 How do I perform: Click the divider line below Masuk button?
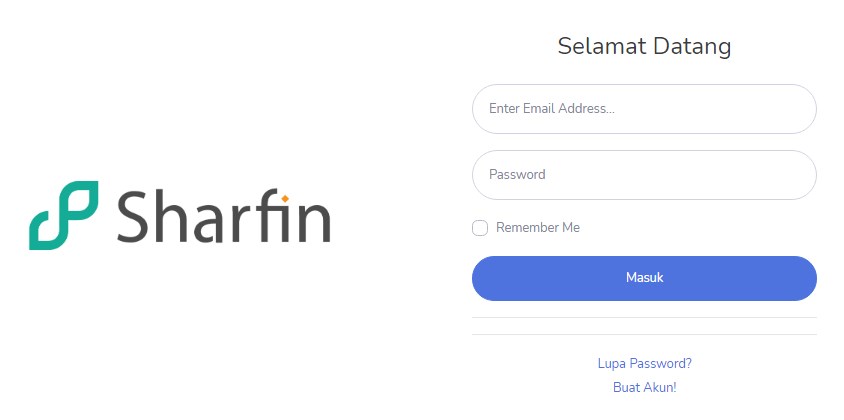644,318
